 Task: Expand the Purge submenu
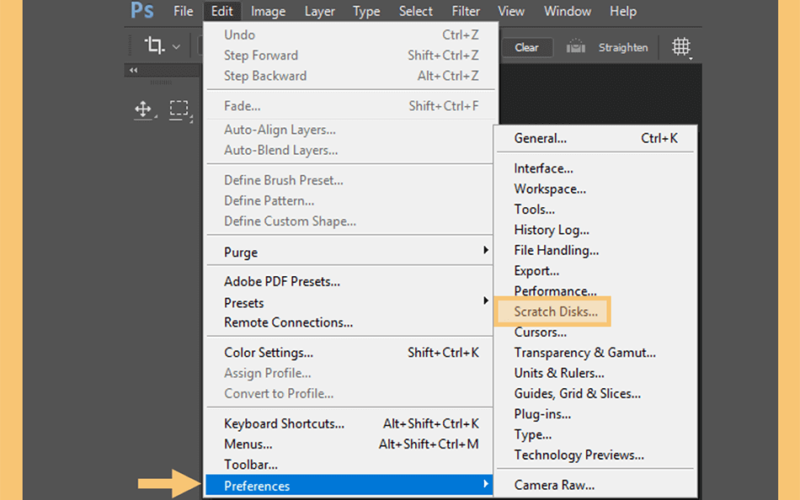click(349, 252)
